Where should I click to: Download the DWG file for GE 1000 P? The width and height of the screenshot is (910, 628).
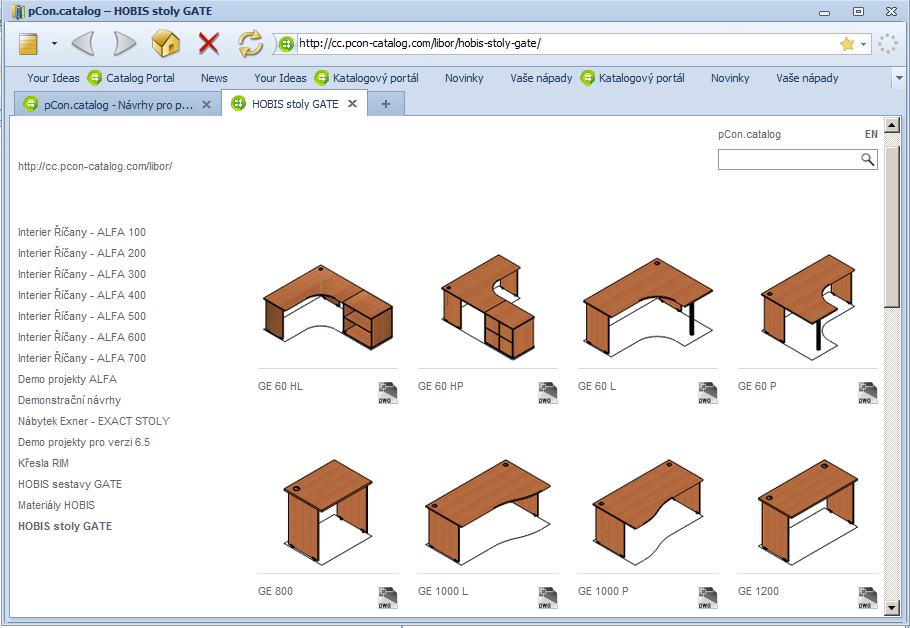click(x=708, y=598)
